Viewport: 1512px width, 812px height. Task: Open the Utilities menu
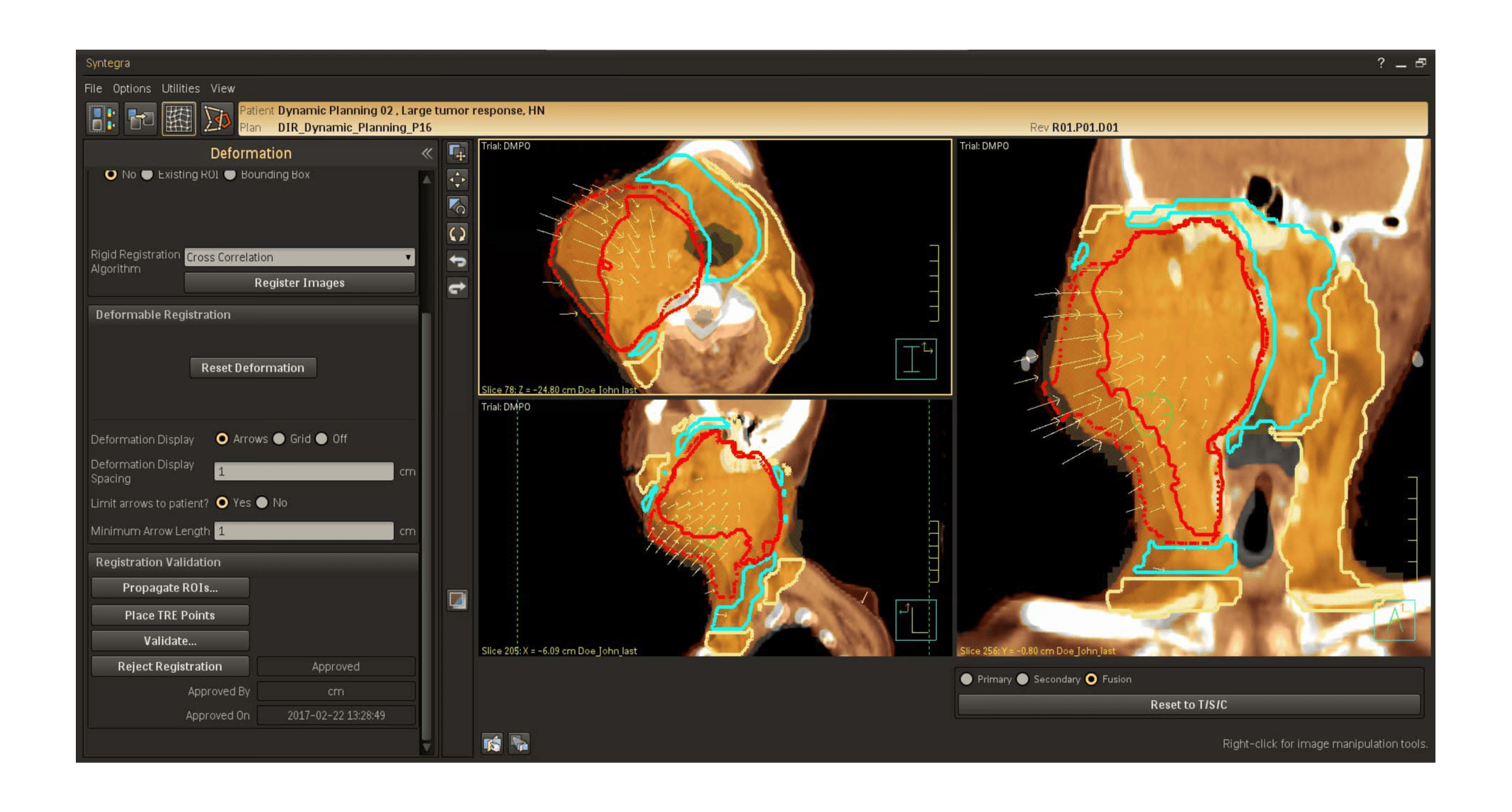click(x=180, y=89)
